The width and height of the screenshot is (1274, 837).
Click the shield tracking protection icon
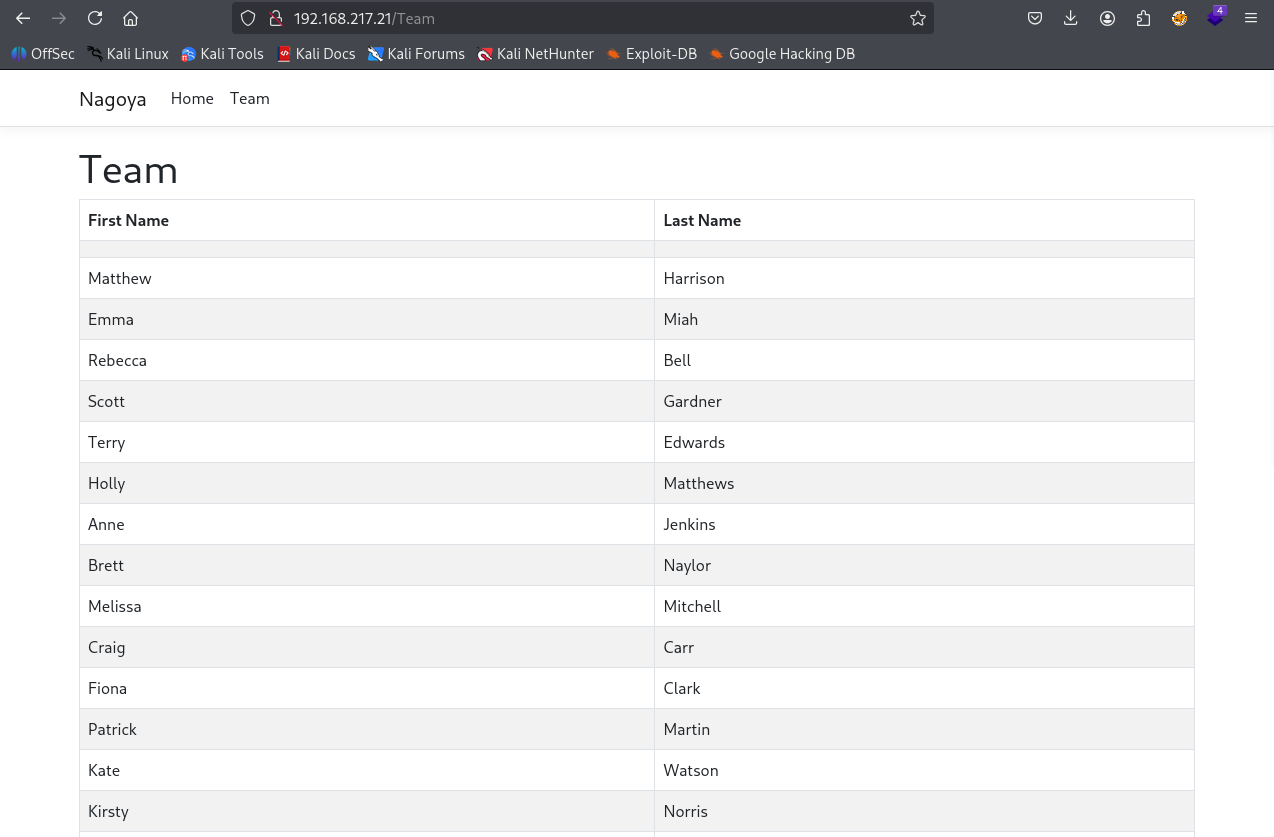[248, 18]
